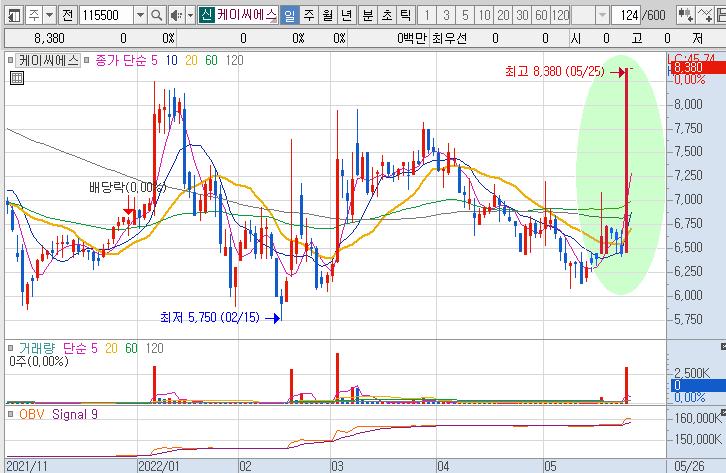This screenshot has height=473, width=726.
Task: Switch to 초 (second) chart period
Action: click(x=387, y=16)
